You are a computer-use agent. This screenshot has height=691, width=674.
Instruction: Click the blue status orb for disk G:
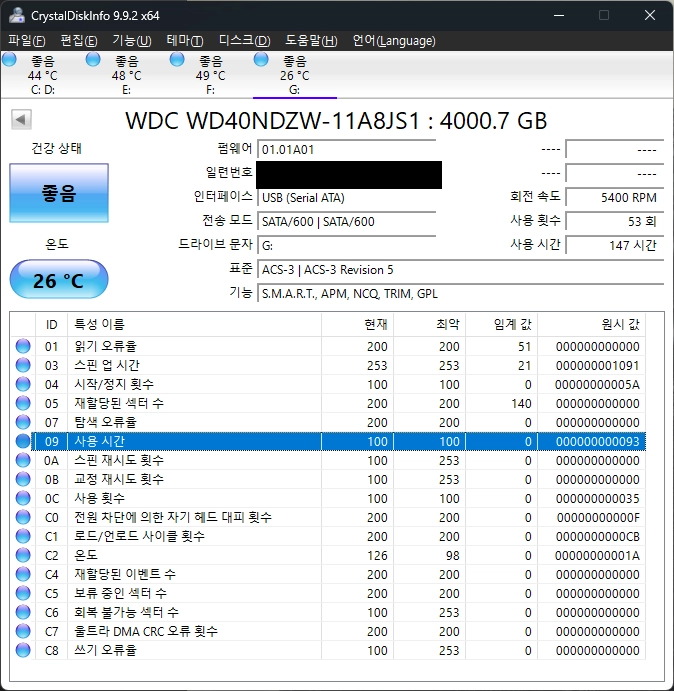[261, 59]
